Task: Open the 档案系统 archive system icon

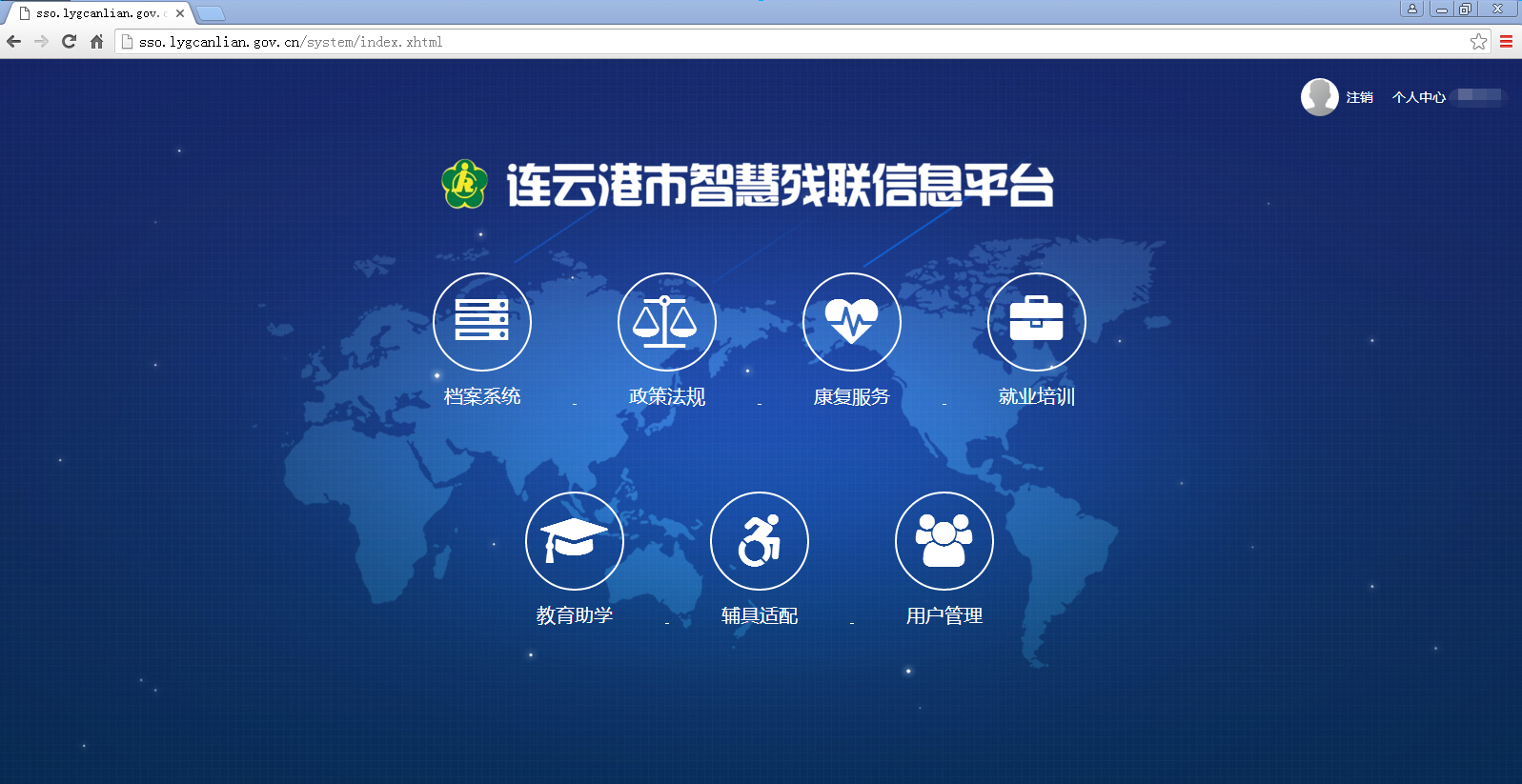Action: coord(481,322)
